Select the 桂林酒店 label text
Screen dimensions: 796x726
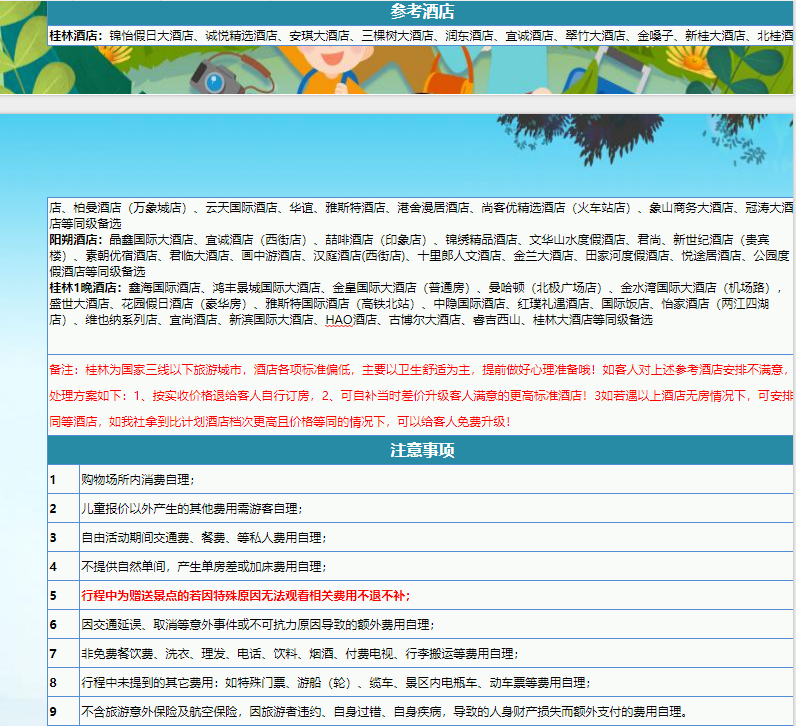pyautogui.click(x=76, y=36)
